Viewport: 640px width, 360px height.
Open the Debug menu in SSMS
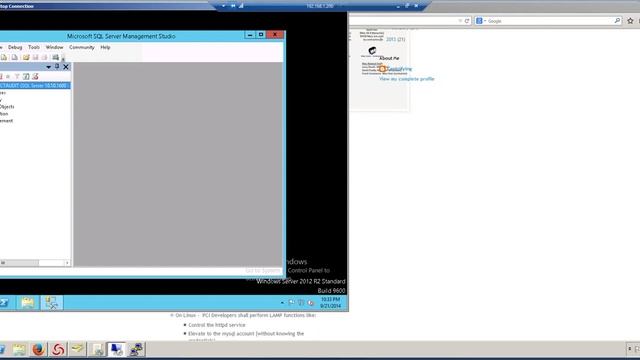coord(15,47)
